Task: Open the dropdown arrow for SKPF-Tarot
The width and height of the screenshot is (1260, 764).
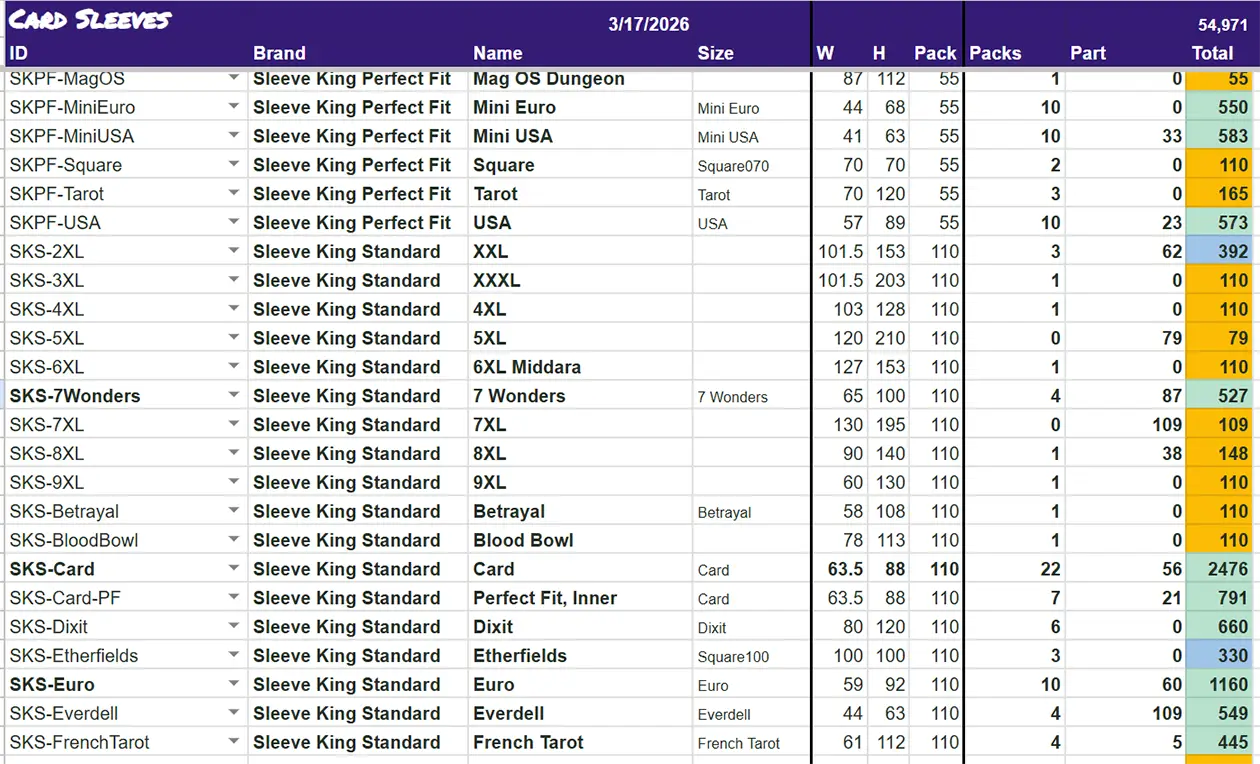Action: point(234,194)
